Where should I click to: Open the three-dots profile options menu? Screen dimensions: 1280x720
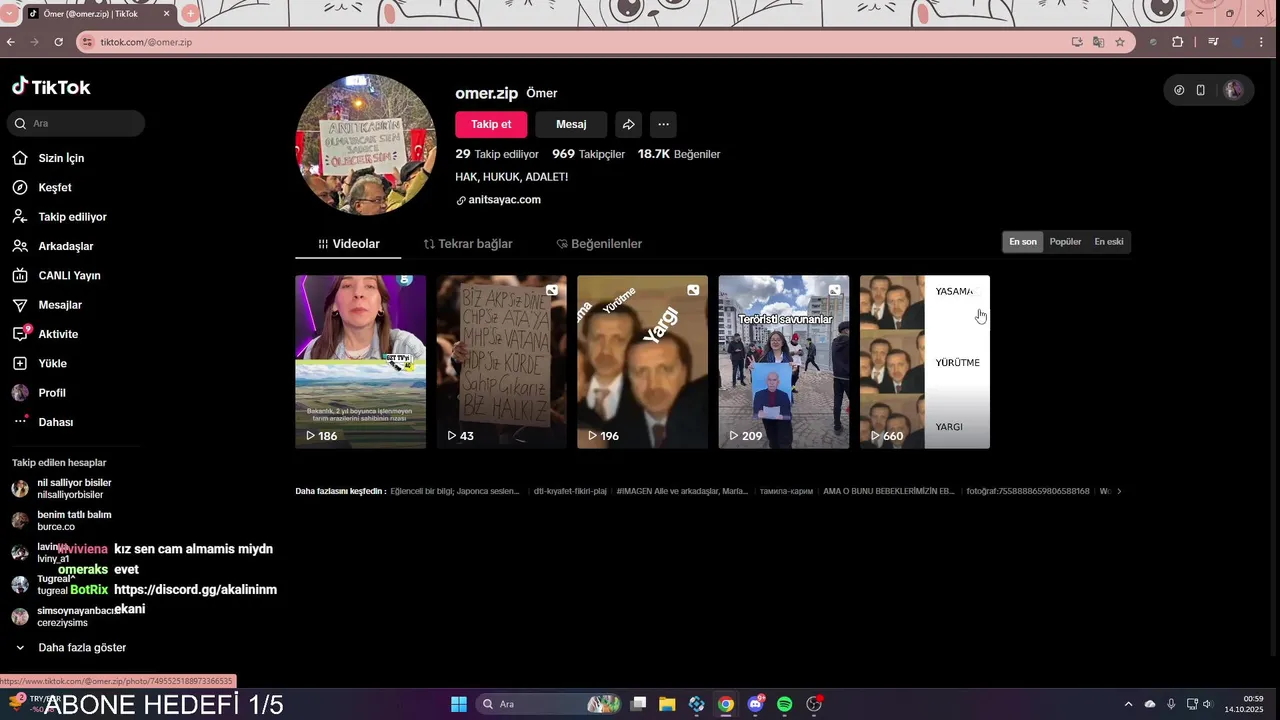pyautogui.click(x=663, y=124)
